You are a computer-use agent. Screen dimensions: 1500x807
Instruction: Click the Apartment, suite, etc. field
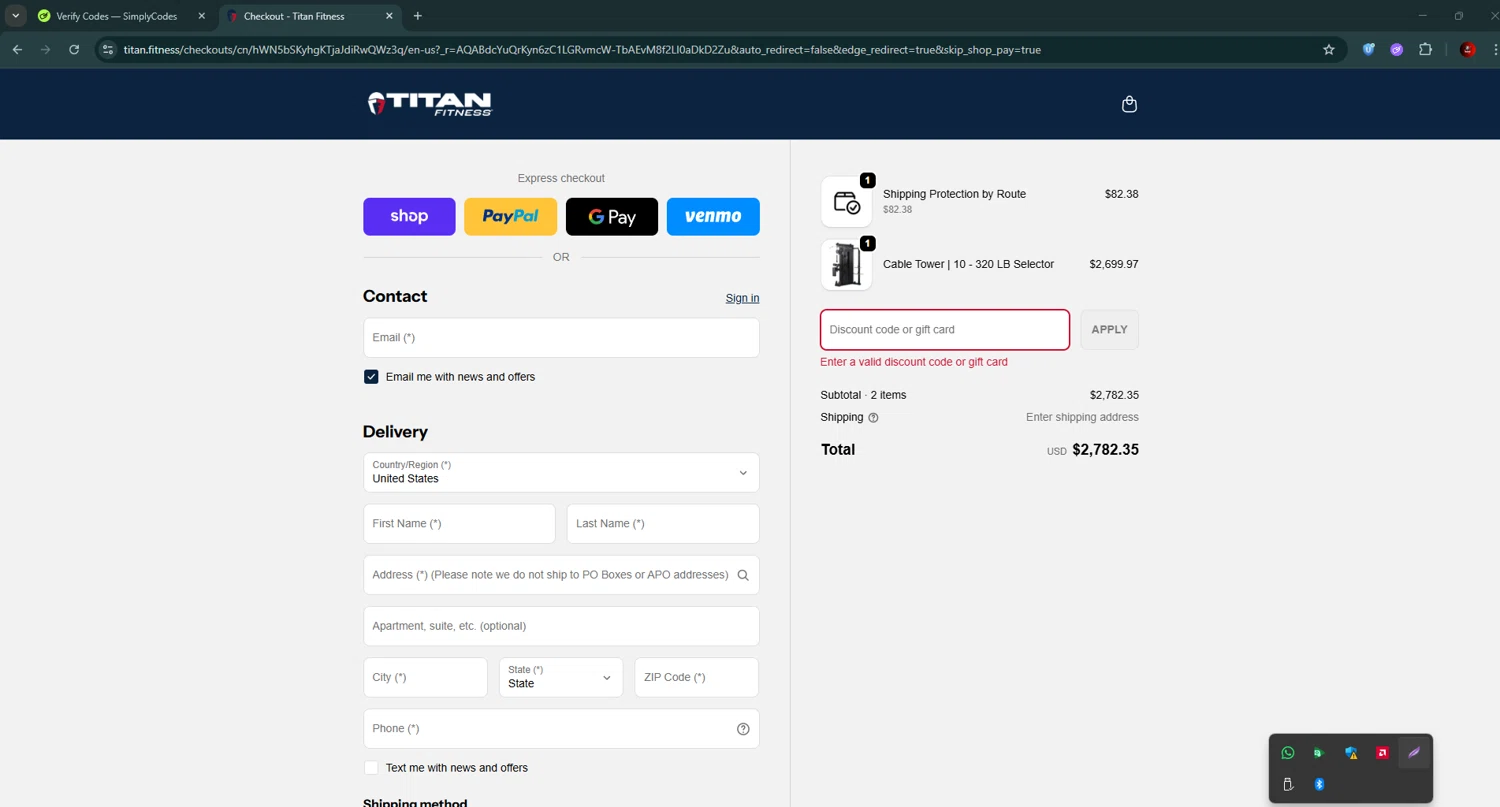click(x=561, y=626)
